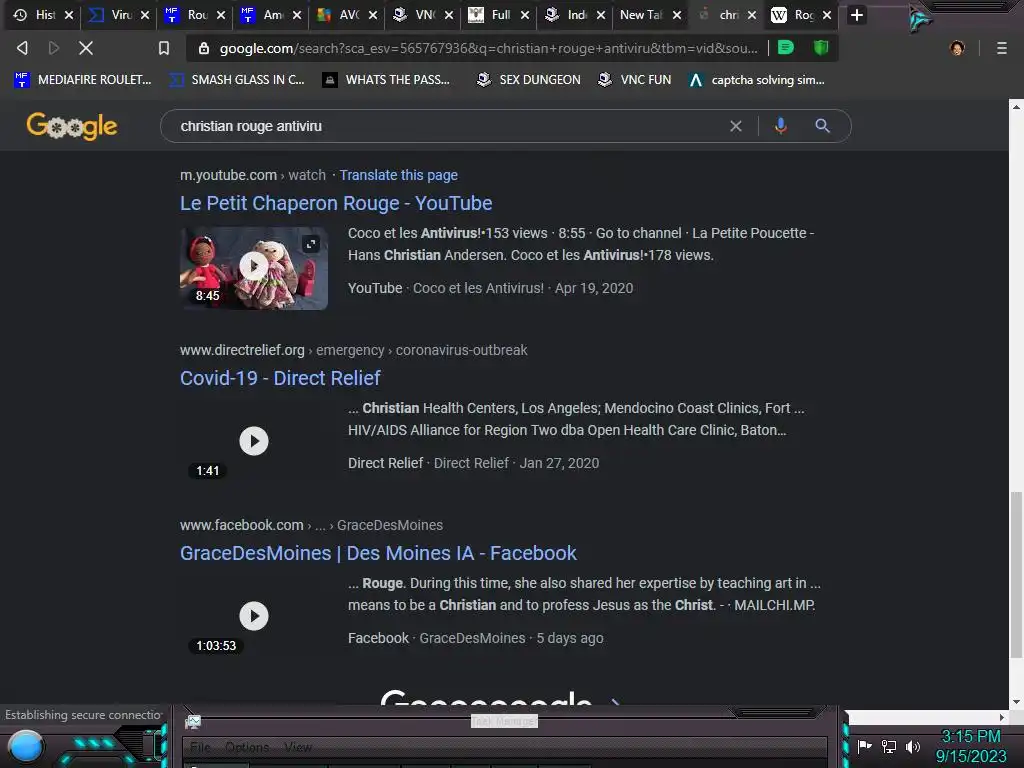Click the forward navigation arrow

pos(54,48)
